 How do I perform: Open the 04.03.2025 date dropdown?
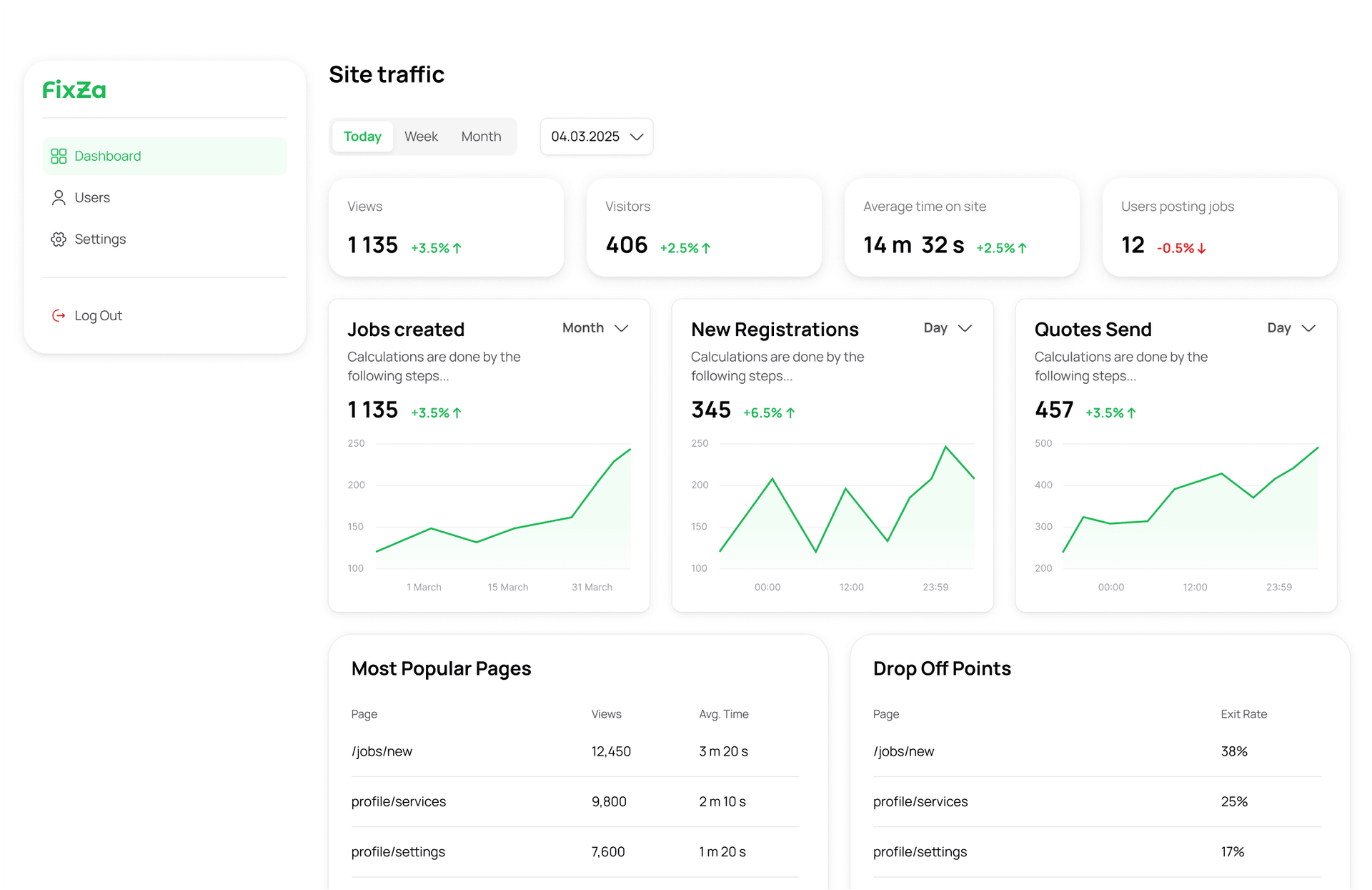(x=597, y=137)
